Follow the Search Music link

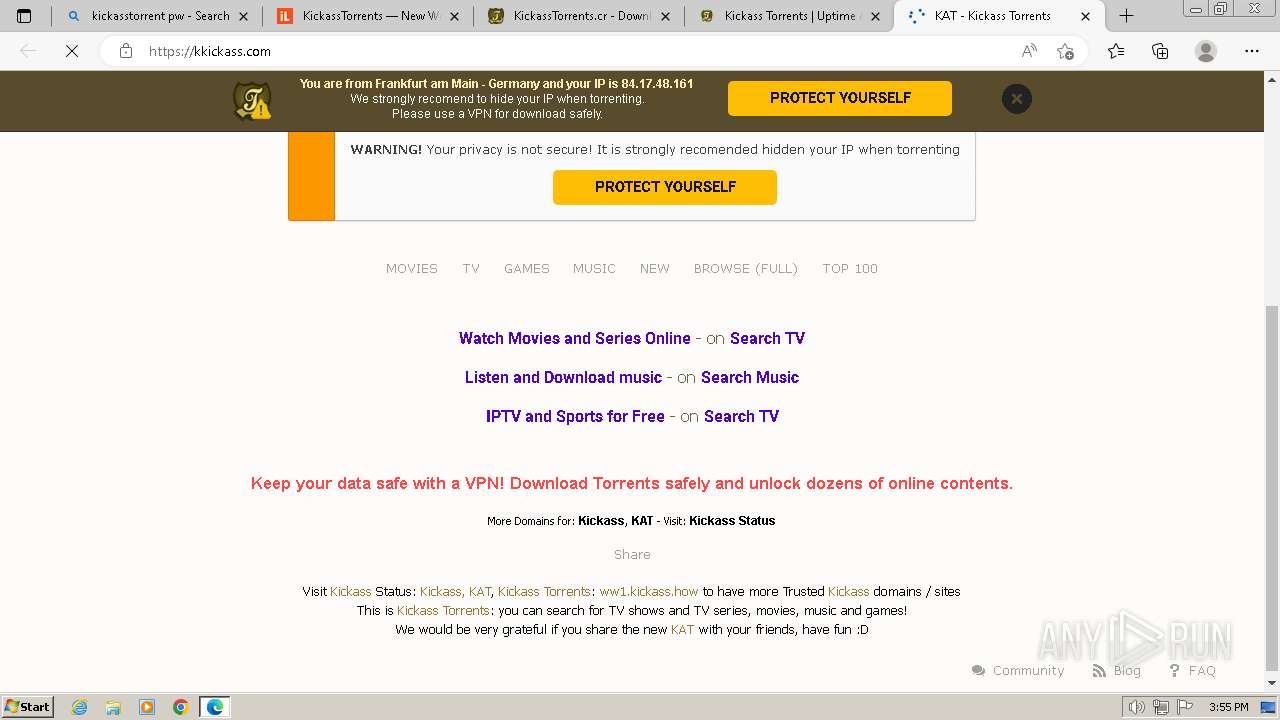pyautogui.click(x=750, y=377)
